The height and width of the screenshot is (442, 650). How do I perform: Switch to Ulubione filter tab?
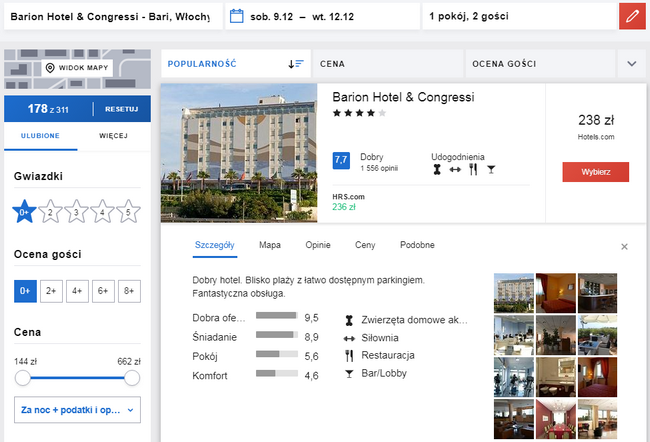click(41, 136)
